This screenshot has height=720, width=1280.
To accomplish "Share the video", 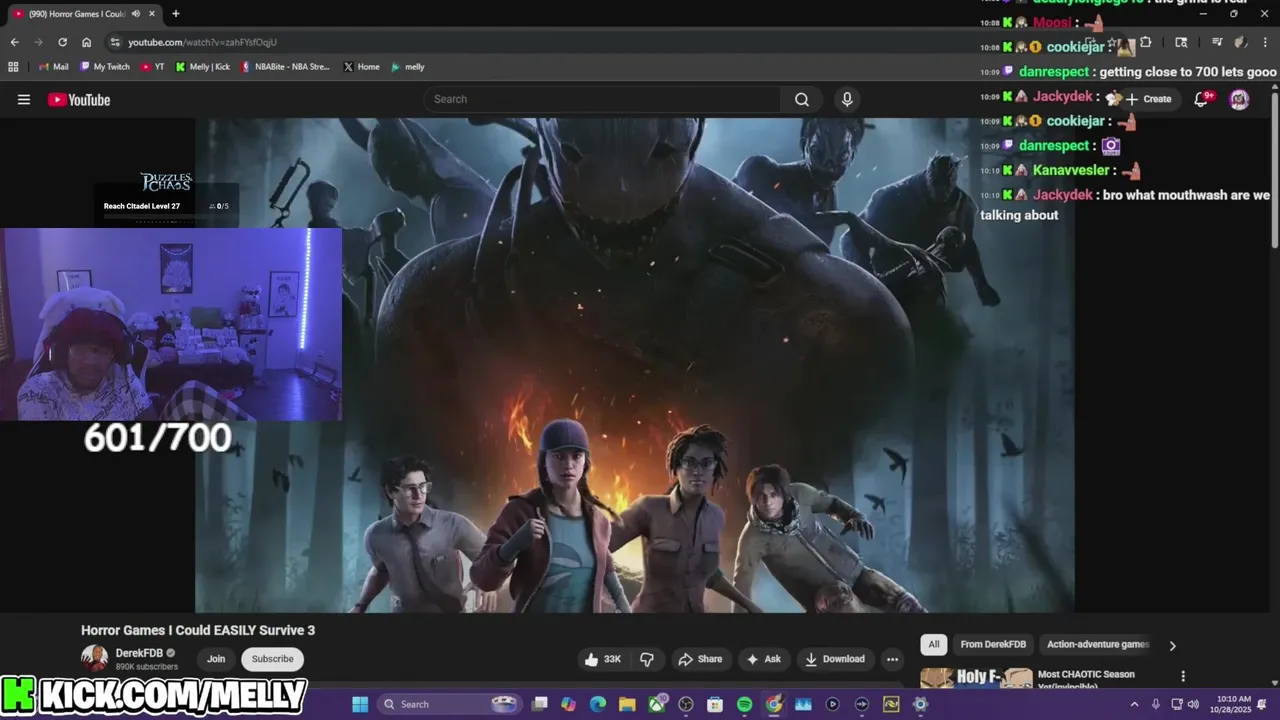I will [x=700, y=659].
